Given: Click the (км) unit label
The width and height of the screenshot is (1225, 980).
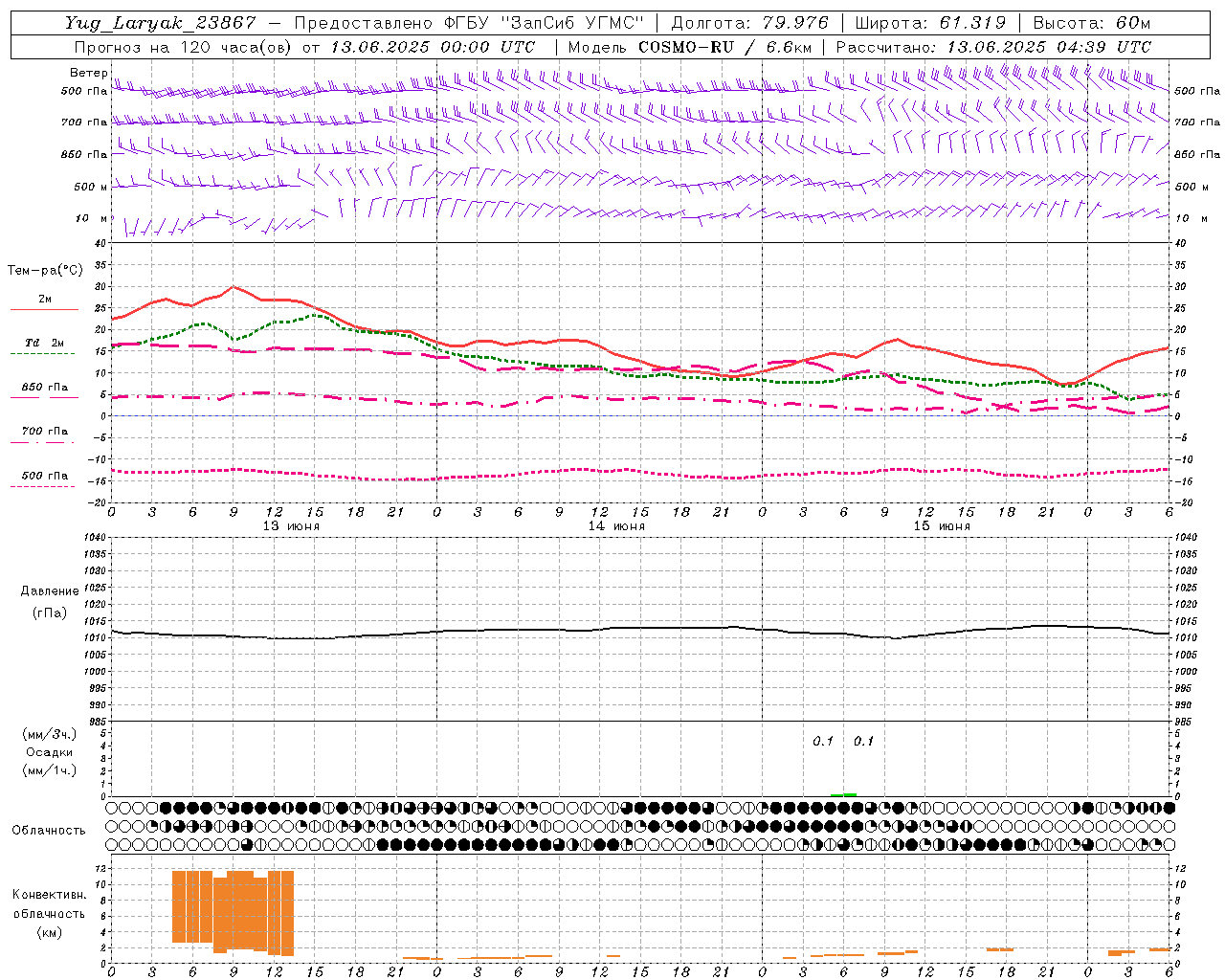Looking at the screenshot, I should point(49,932).
